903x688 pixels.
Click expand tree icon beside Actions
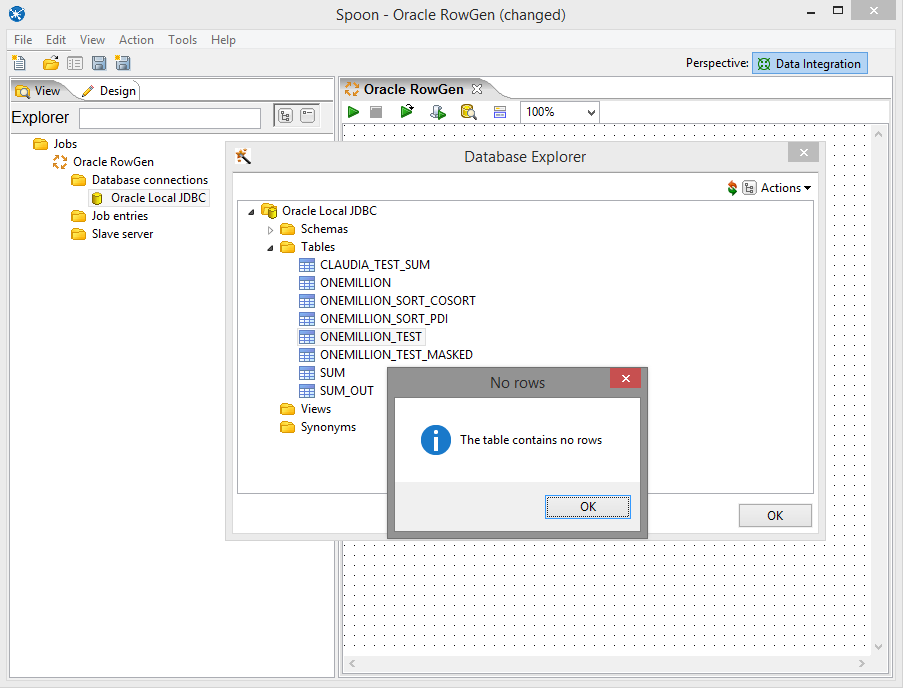point(749,188)
